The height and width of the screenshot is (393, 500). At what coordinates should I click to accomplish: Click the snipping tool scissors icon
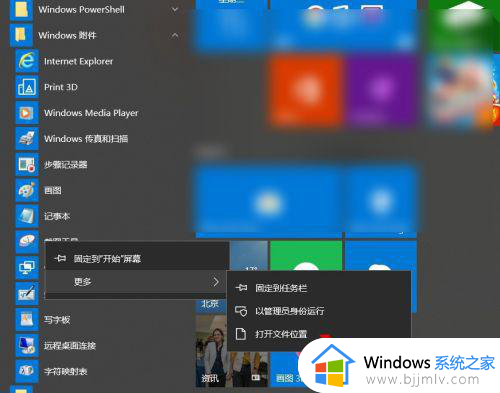tap(27, 242)
